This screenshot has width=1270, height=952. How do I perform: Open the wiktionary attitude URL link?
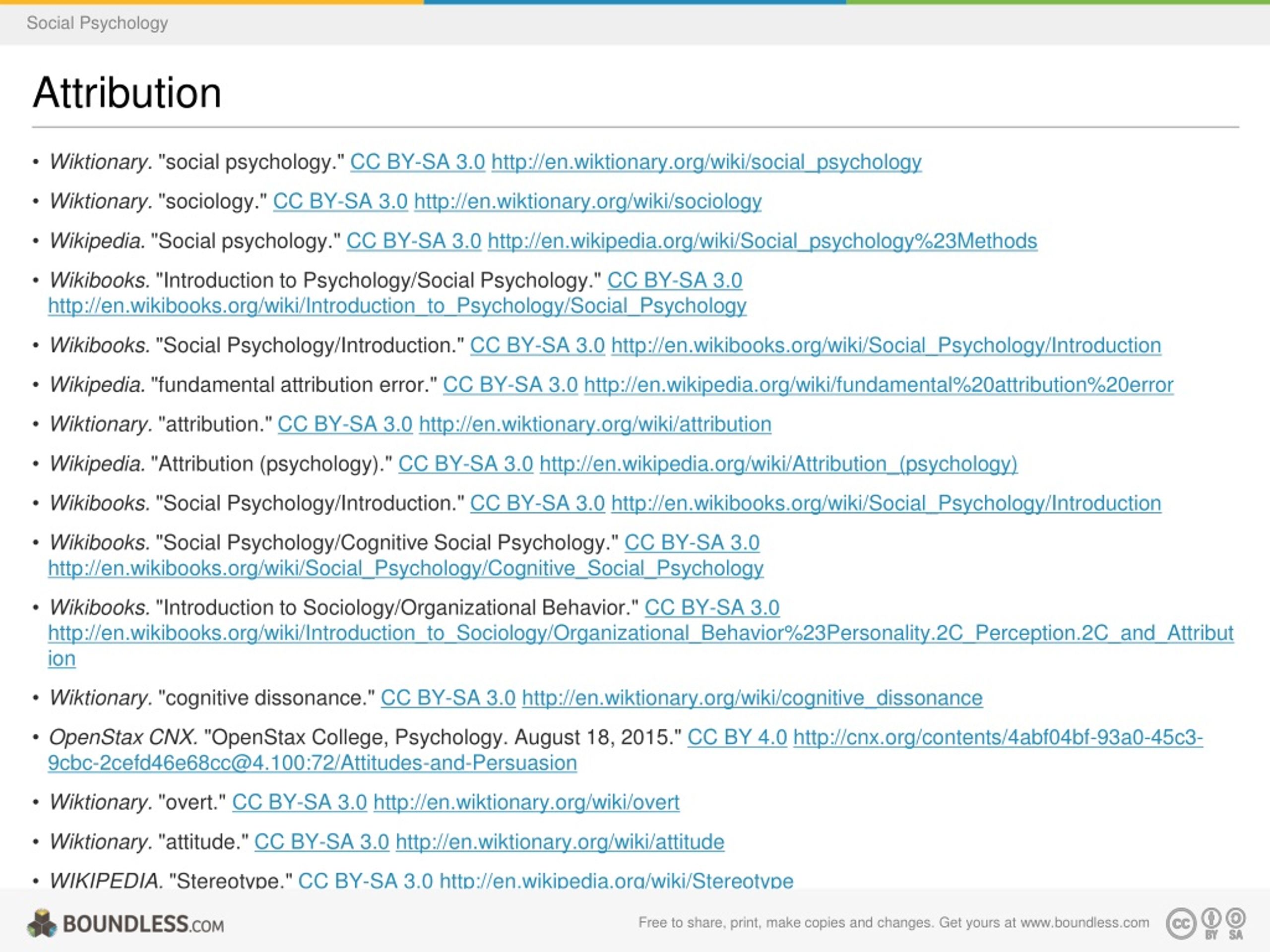tap(560, 842)
